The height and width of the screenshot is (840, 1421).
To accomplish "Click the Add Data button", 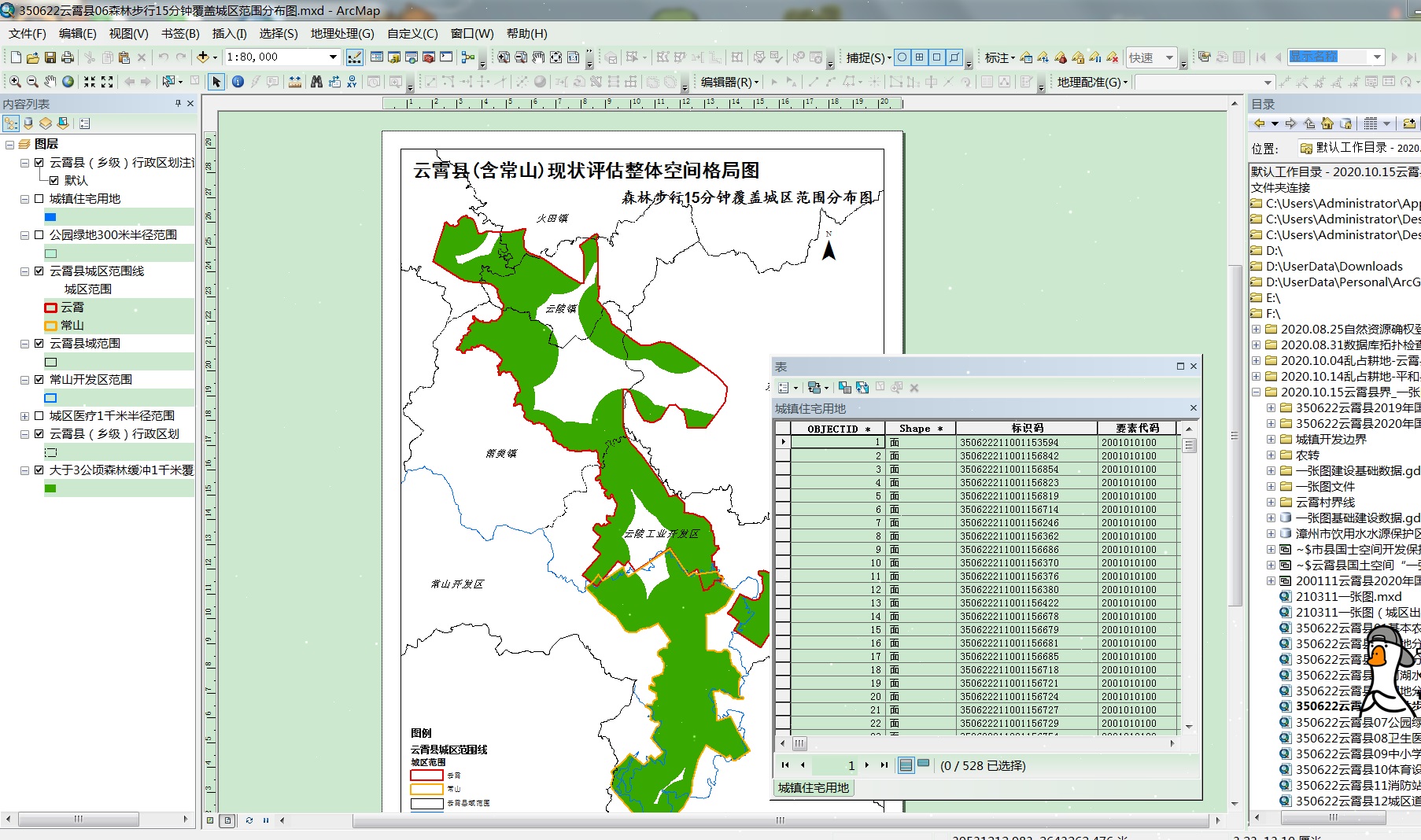I will (x=203, y=57).
